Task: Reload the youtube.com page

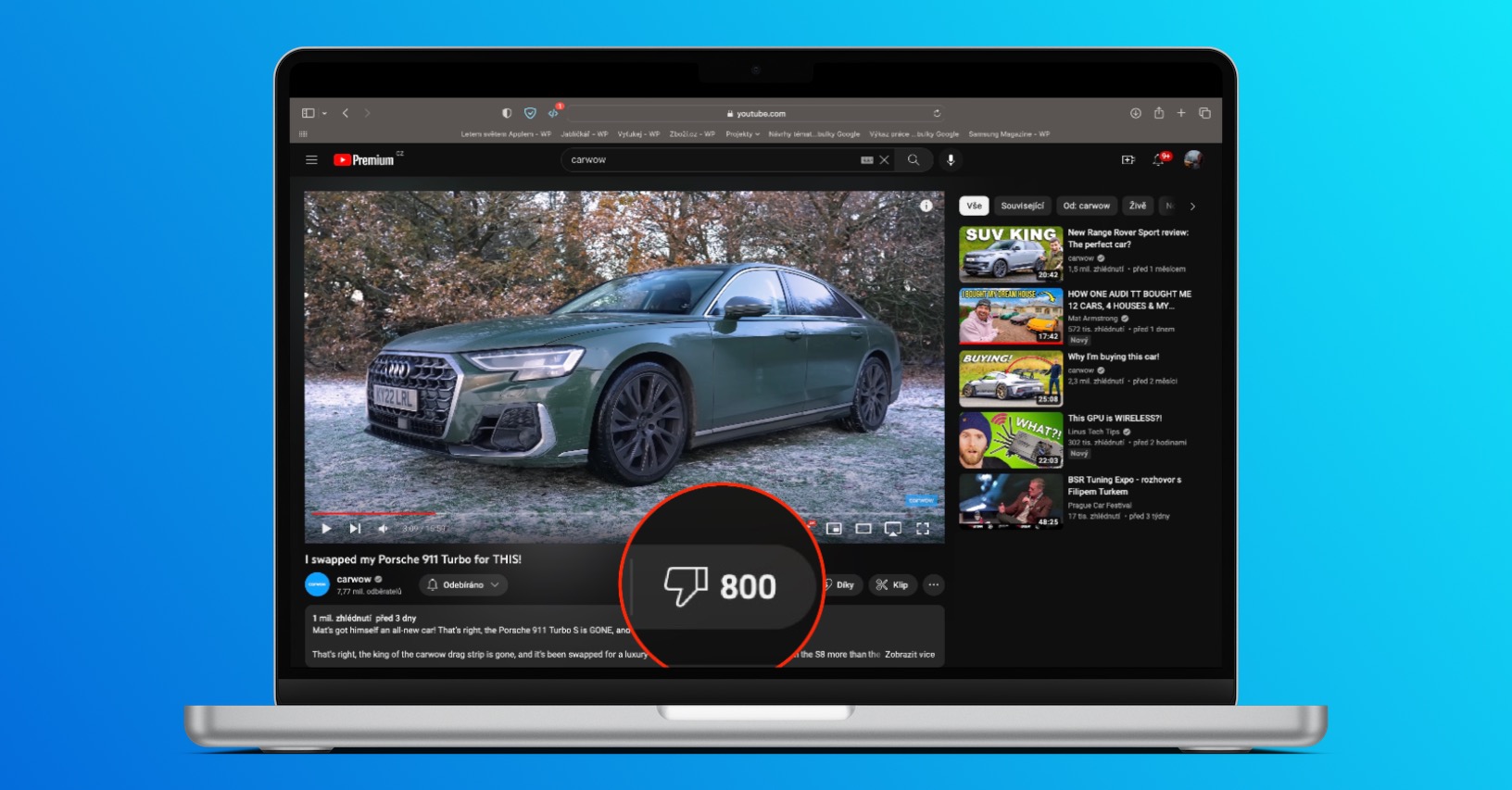Action: point(937,114)
